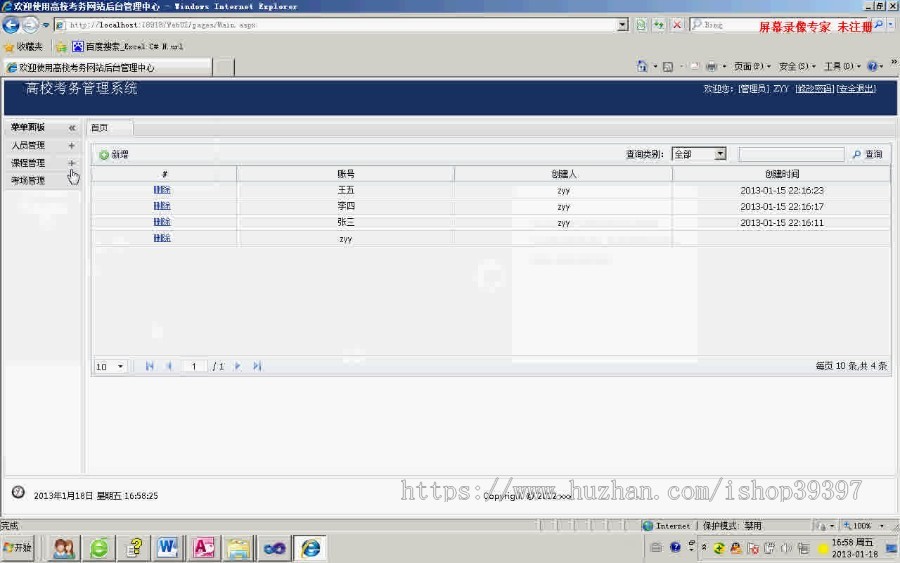Click 删除 link for 张三 row
This screenshot has height=563, width=900.
[x=162, y=222]
